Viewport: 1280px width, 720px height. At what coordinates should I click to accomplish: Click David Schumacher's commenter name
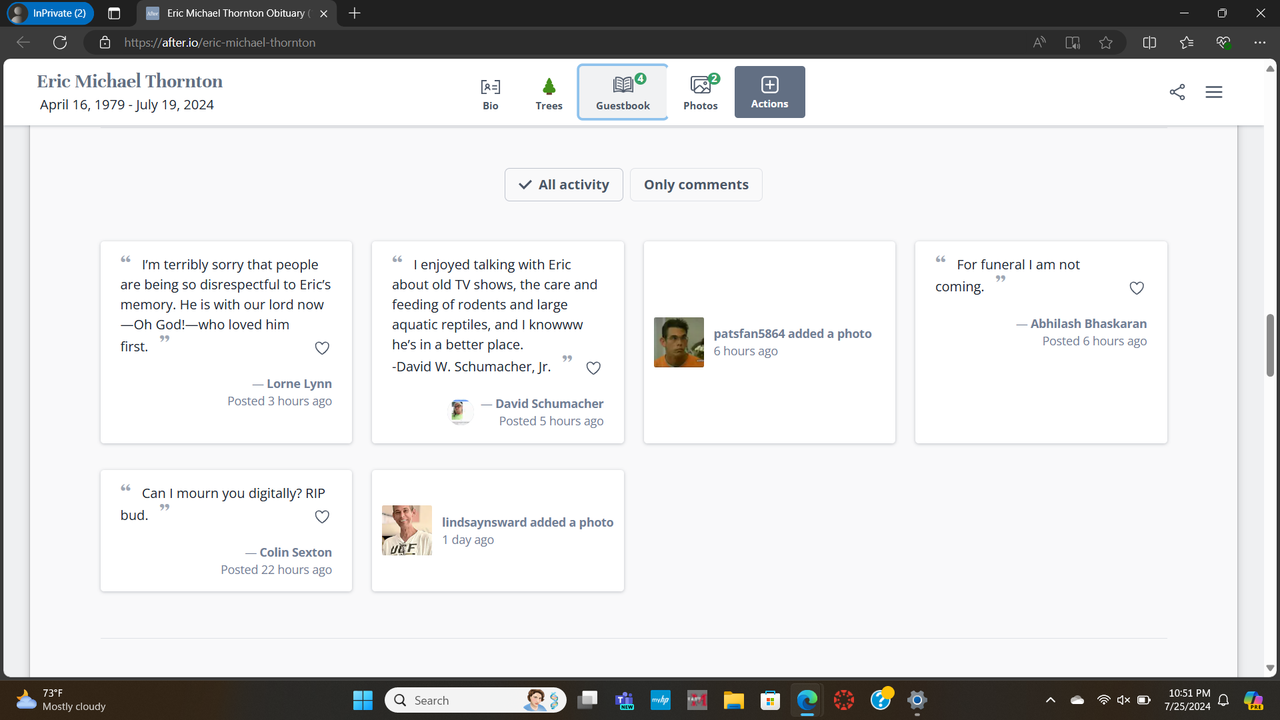(x=549, y=403)
